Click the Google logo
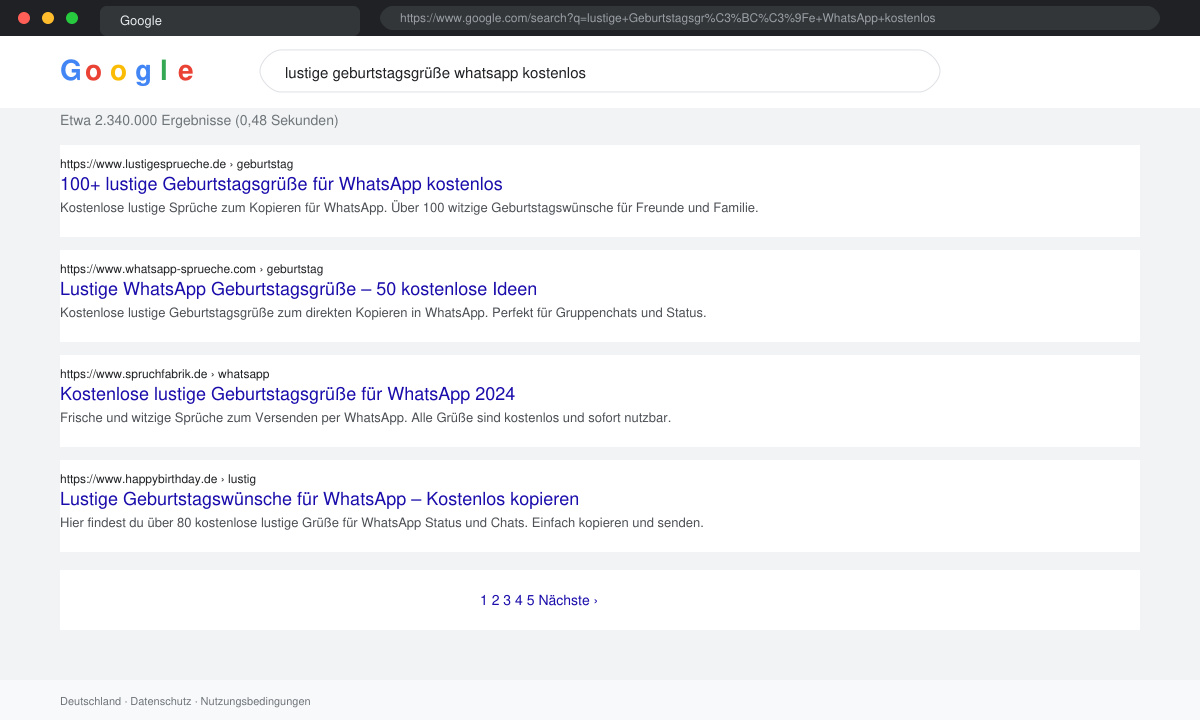Viewport: 1200px width, 720px height. point(127,71)
